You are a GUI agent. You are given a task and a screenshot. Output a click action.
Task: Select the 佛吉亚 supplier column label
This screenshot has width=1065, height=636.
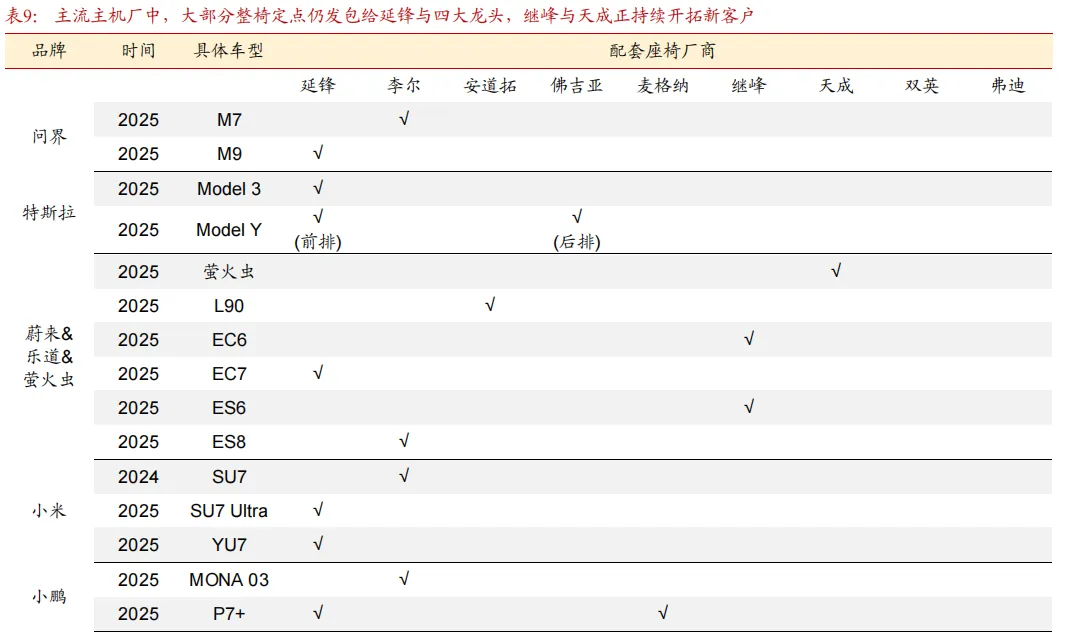point(577,86)
